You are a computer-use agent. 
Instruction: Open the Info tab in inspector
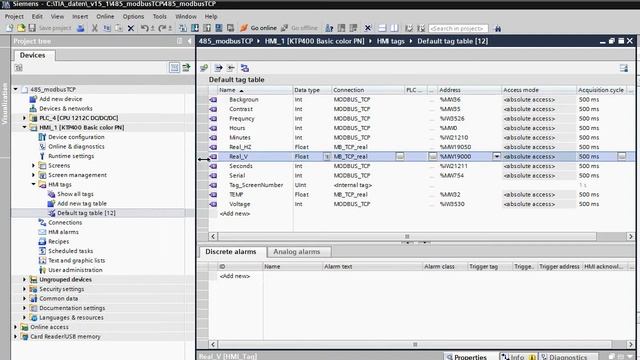[518, 356]
